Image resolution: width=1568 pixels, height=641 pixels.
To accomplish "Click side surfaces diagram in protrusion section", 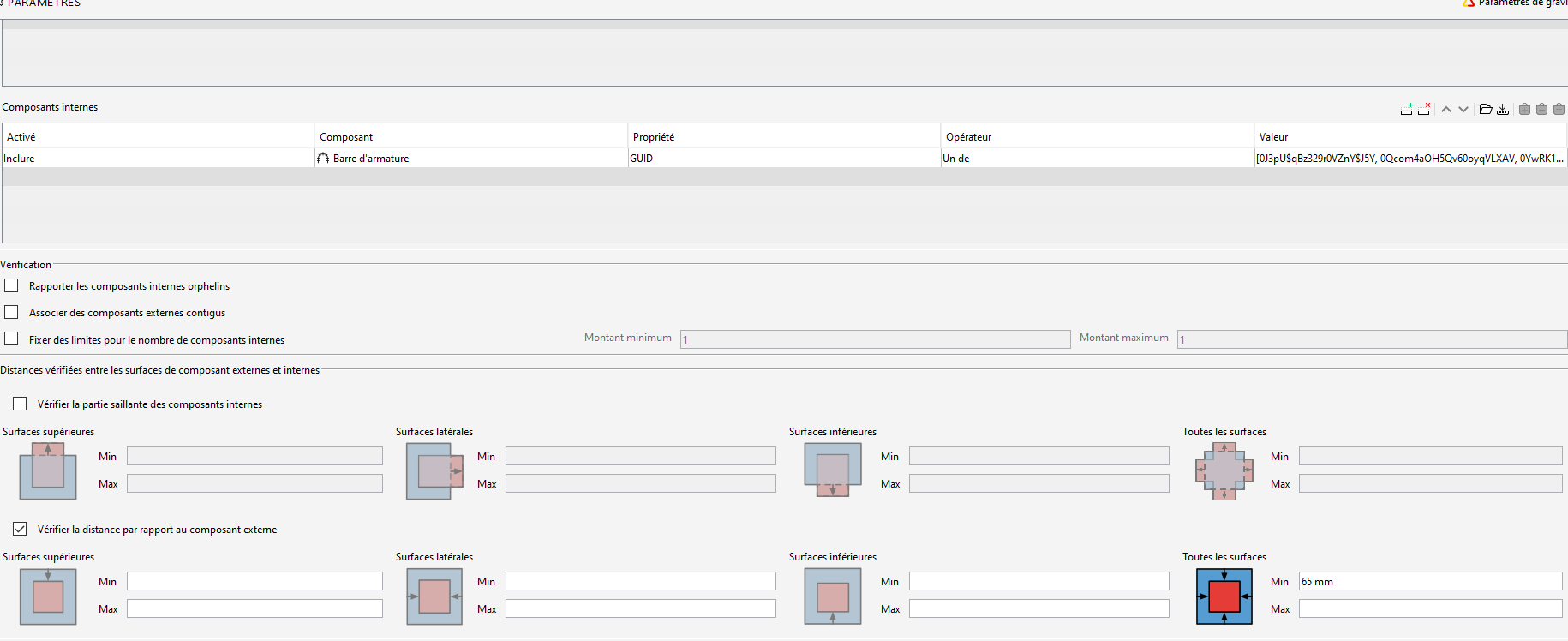I will click(435, 471).
